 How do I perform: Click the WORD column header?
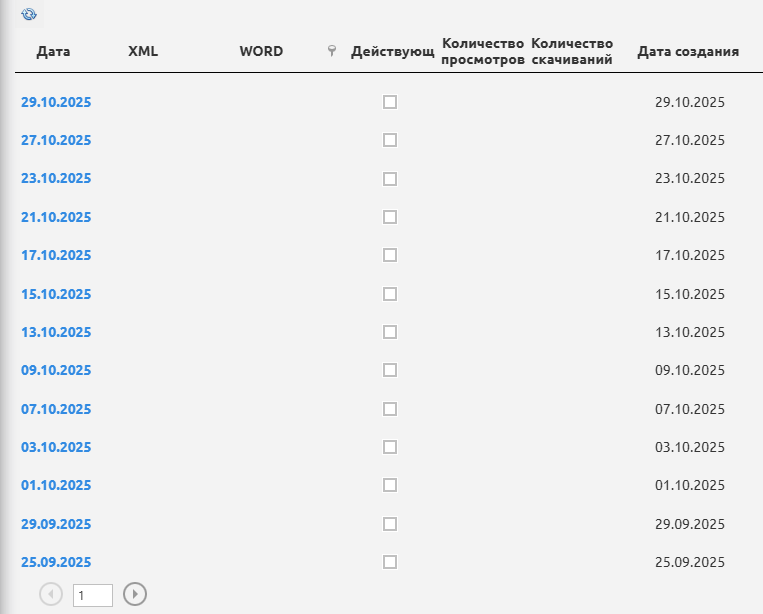(261, 51)
